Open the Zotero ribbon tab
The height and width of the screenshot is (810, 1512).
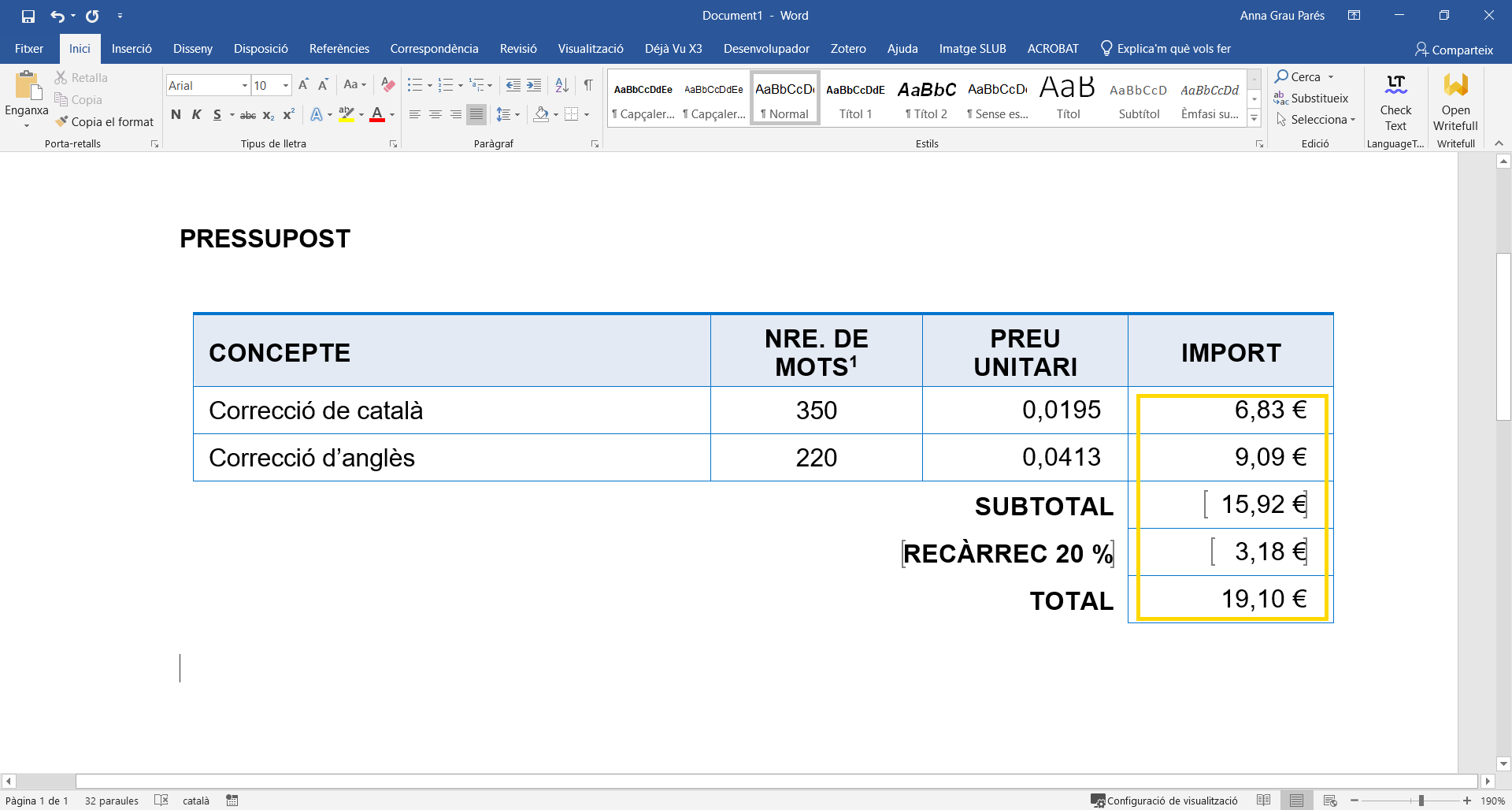[848, 48]
